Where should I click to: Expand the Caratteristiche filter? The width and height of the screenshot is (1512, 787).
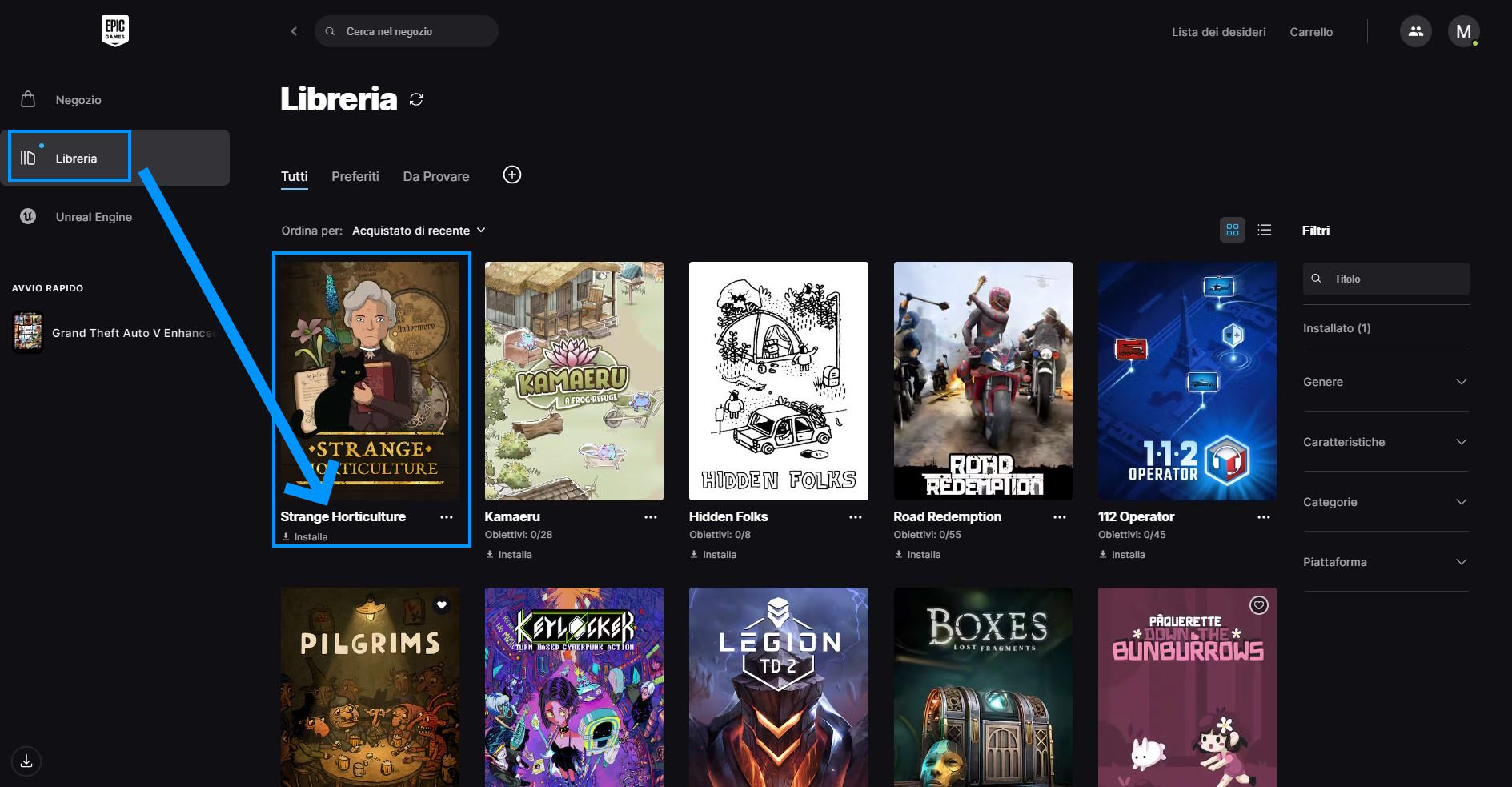tap(1386, 442)
